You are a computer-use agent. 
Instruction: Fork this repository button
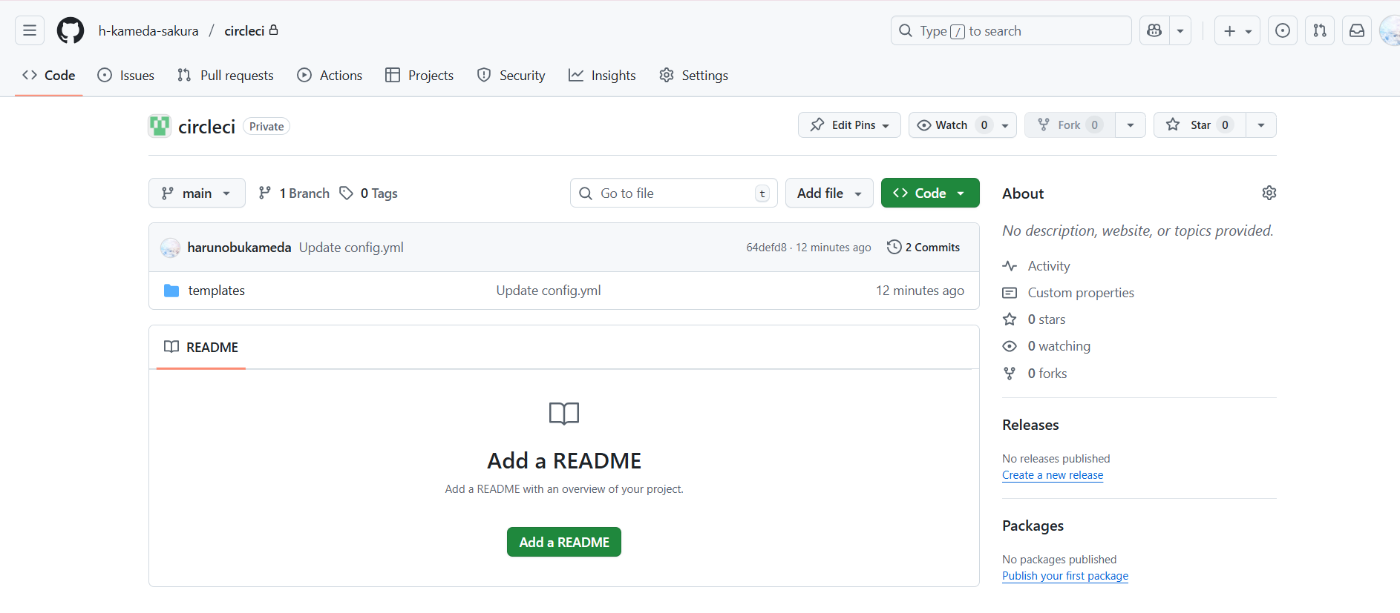click(1070, 125)
